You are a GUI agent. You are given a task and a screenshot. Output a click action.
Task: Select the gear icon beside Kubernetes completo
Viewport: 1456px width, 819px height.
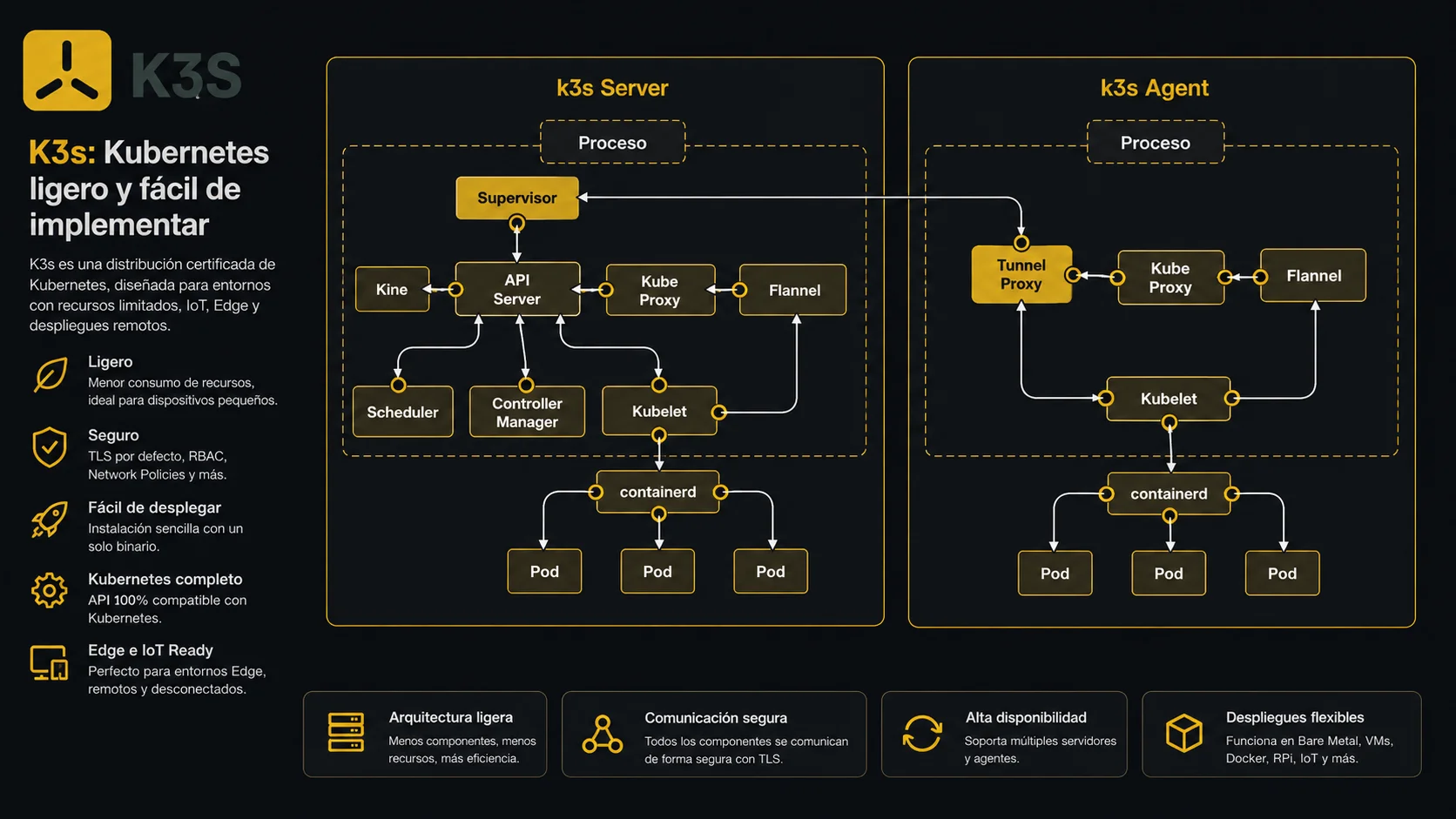(49, 591)
